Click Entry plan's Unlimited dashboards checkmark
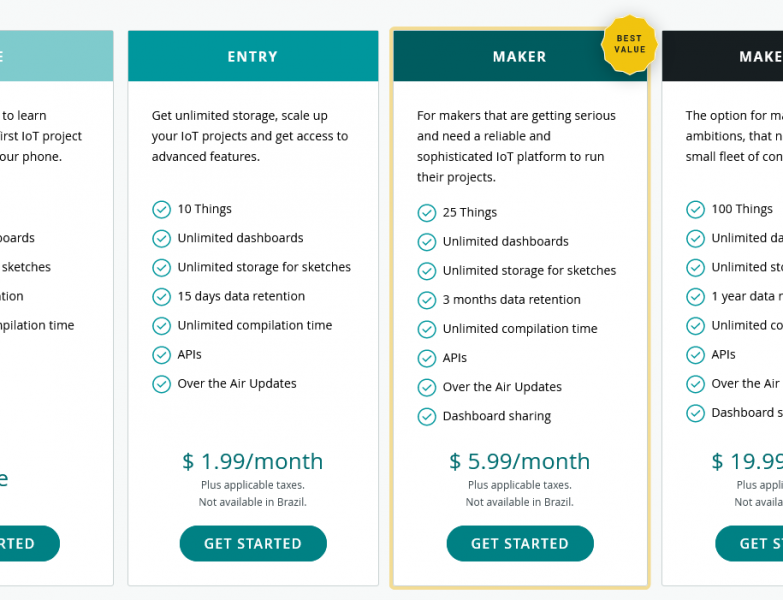The height and width of the screenshot is (600, 783). (161, 239)
